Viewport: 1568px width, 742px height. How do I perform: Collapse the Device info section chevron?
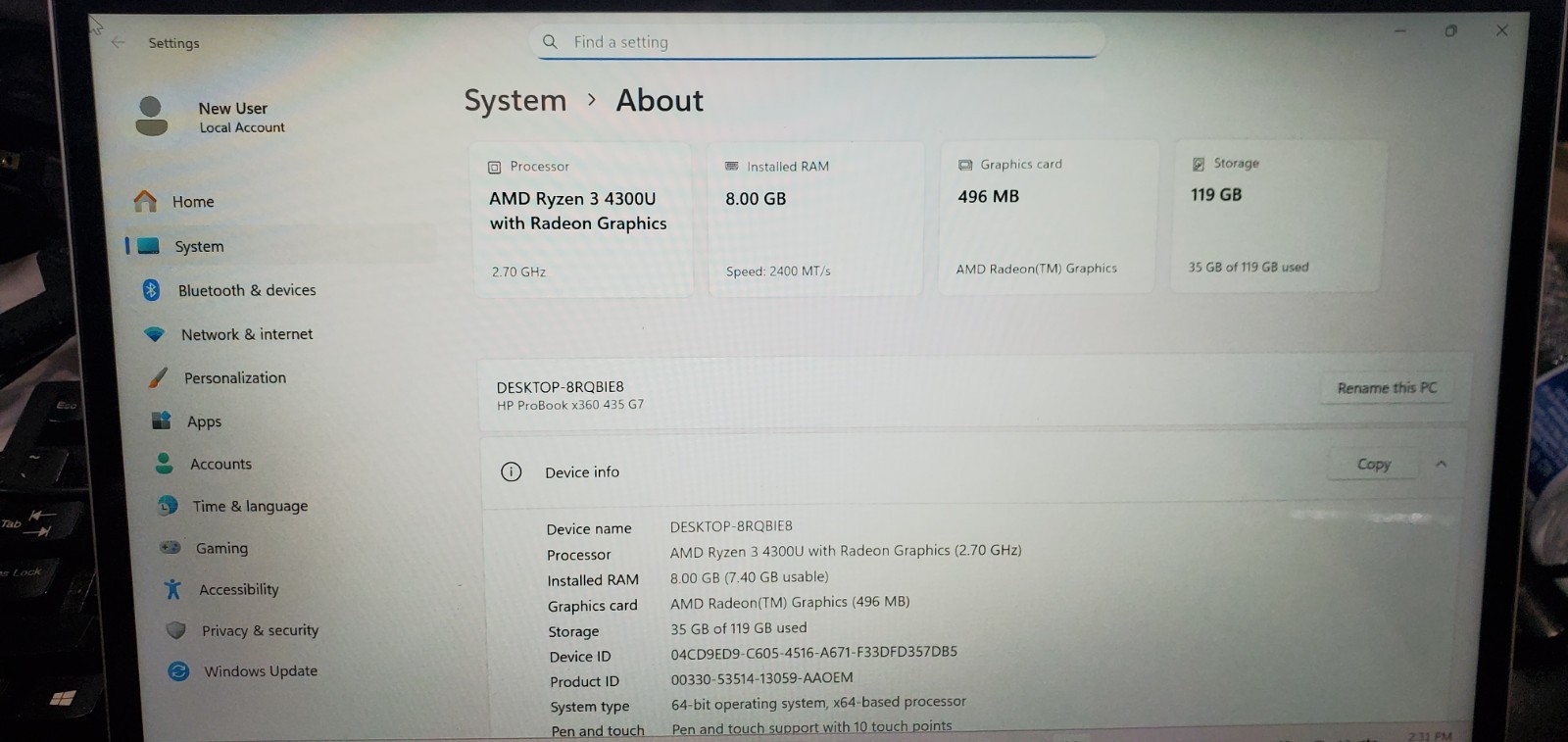click(x=1441, y=464)
